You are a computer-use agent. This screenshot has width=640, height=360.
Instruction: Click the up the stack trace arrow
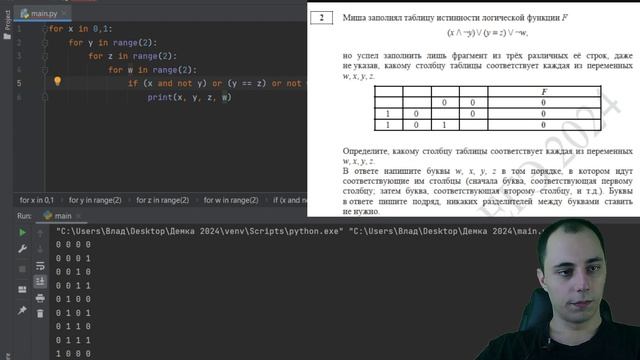[40, 233]
